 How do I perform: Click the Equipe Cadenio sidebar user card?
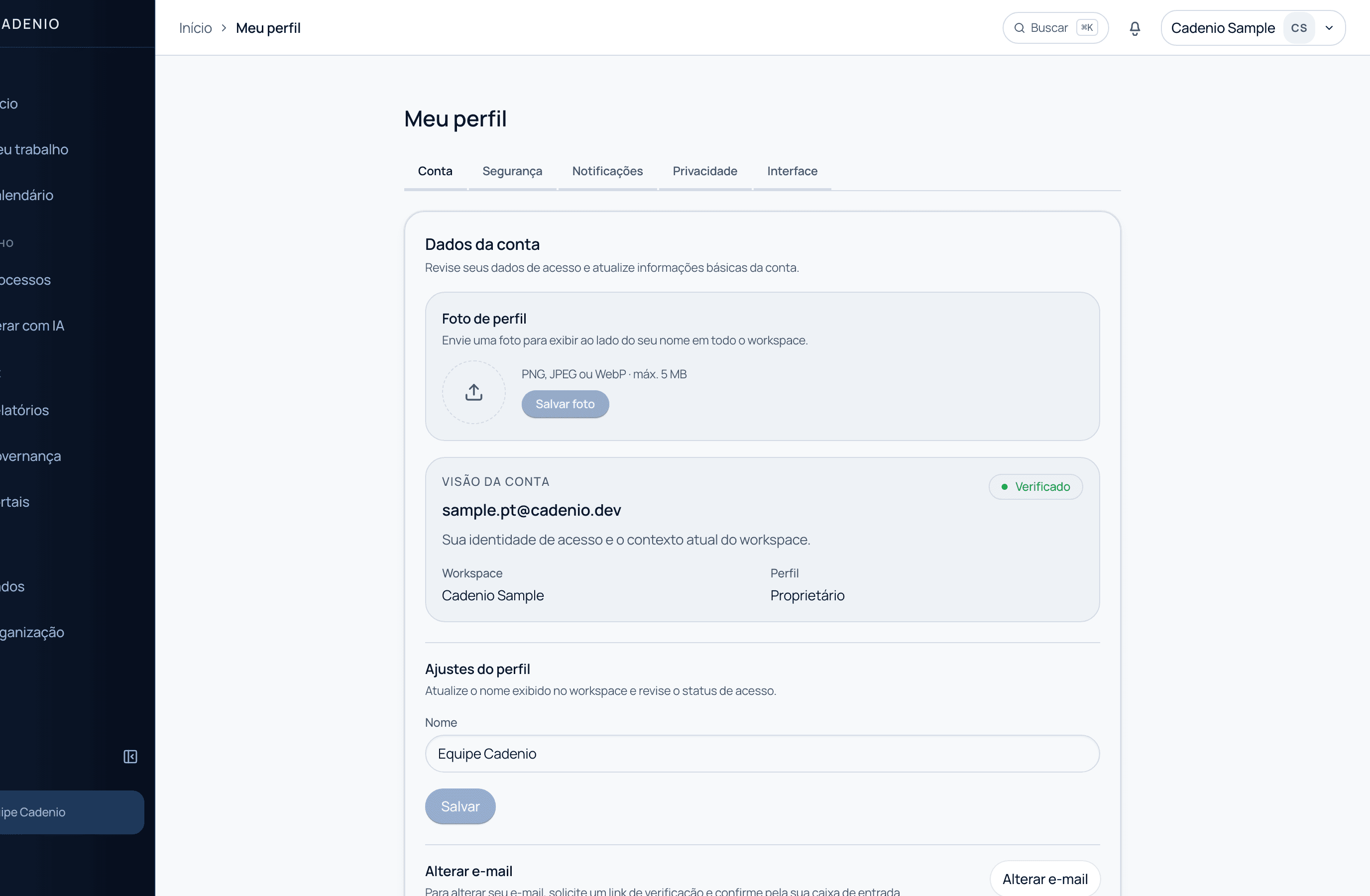tap(72, 812)
